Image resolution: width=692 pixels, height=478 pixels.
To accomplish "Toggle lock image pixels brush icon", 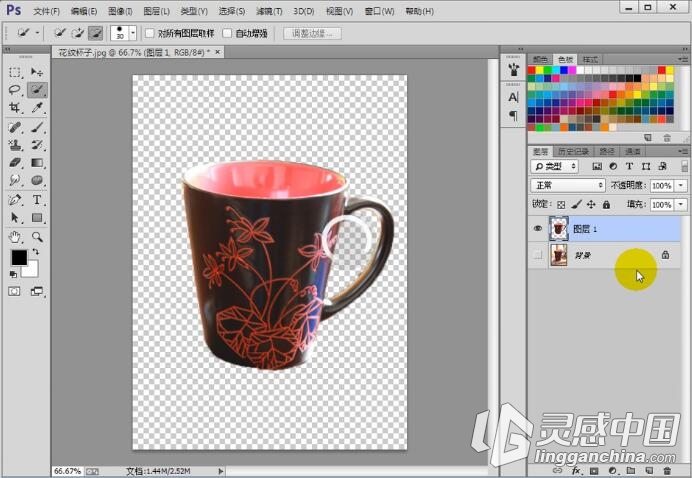I will tap(576, 205).
